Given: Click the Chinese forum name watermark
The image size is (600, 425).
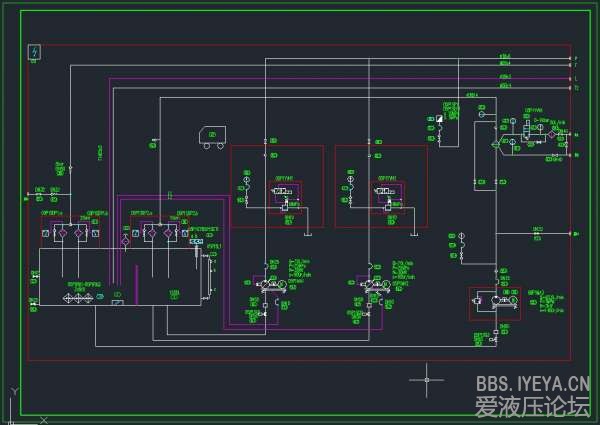Looking at the screenshot, I should pyautogui.click(x=532, y=407).
